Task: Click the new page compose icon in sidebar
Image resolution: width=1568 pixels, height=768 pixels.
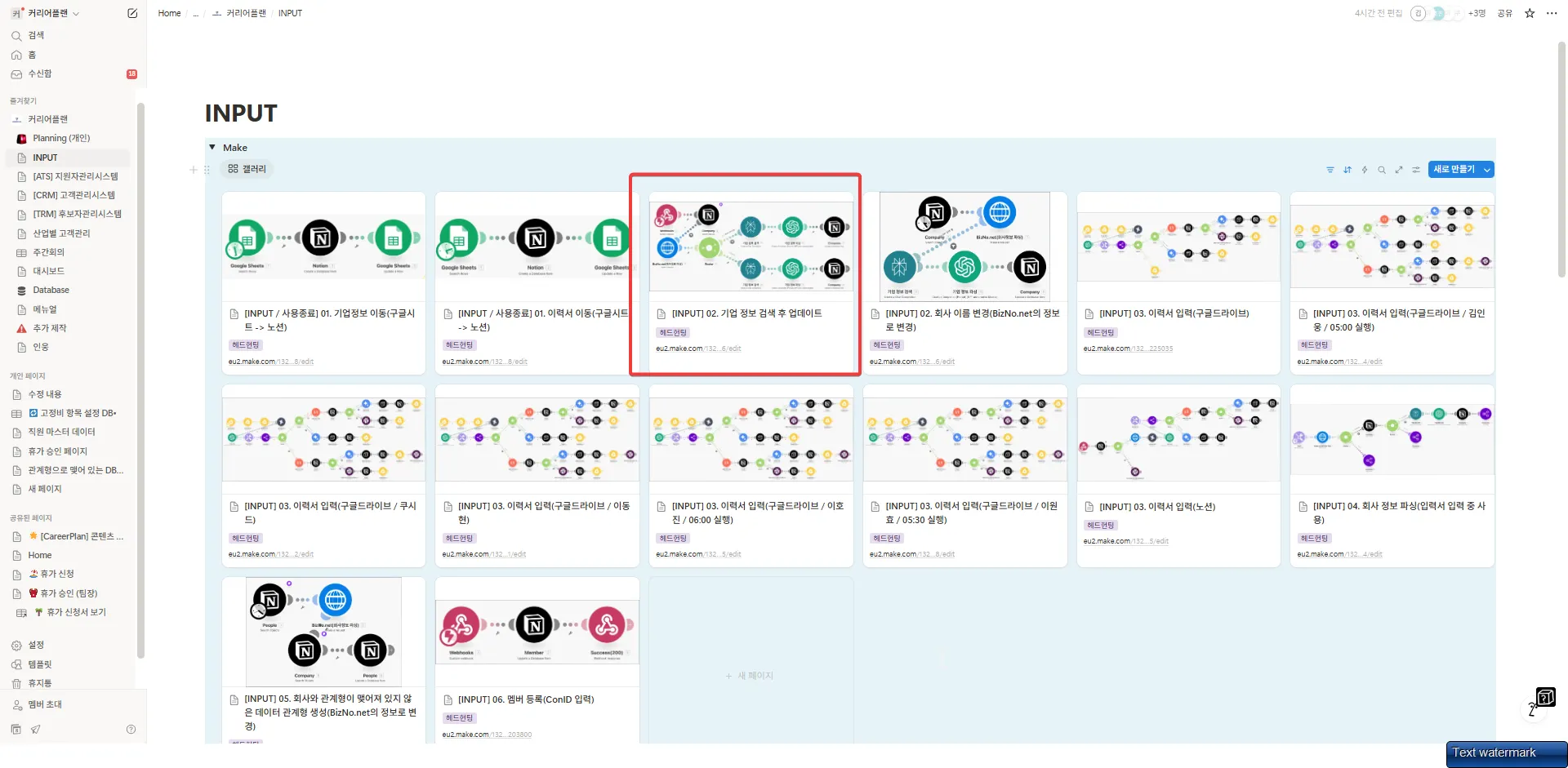Action: point(132,13)
